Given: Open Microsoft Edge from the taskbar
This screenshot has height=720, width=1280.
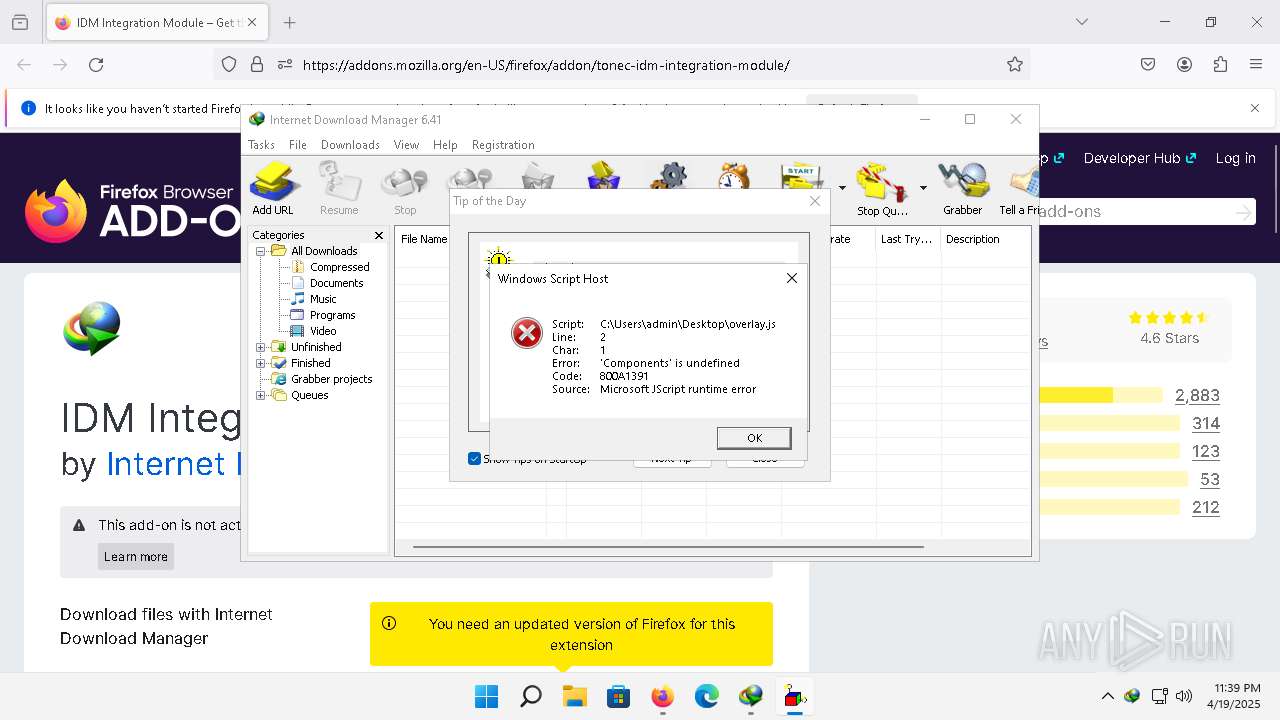Looking at the screenshot, I should pyautogui.click(x=707, y=697).
